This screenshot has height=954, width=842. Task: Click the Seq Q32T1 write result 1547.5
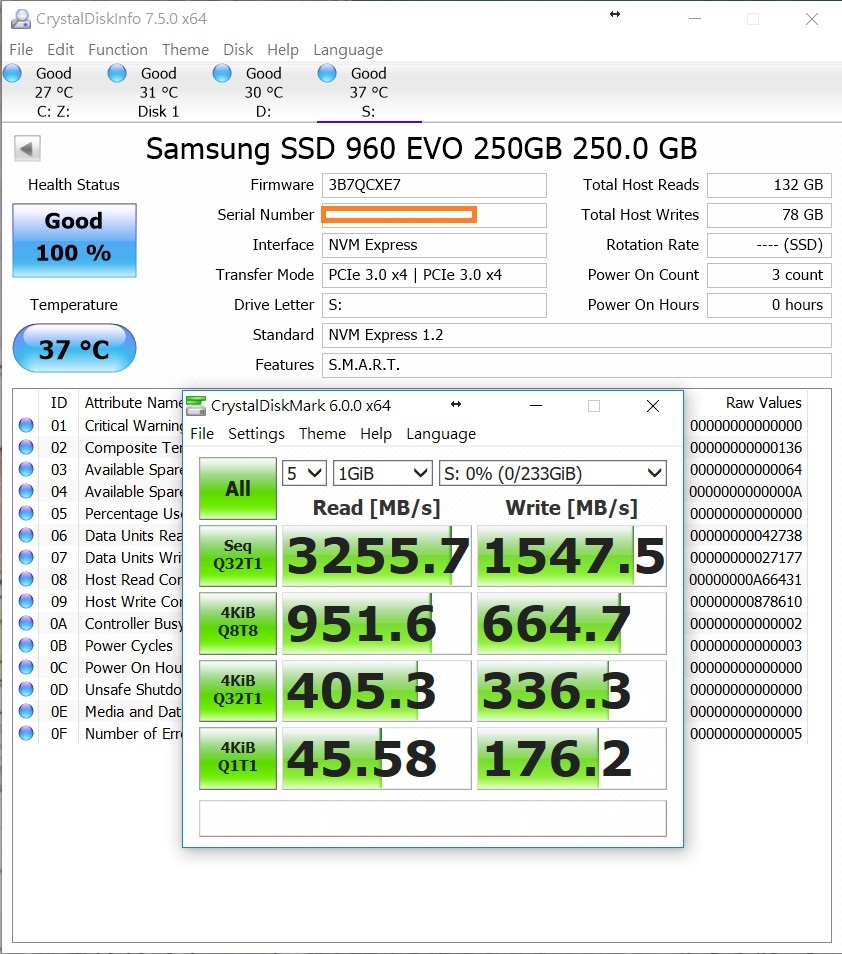[x=572, y=556]
